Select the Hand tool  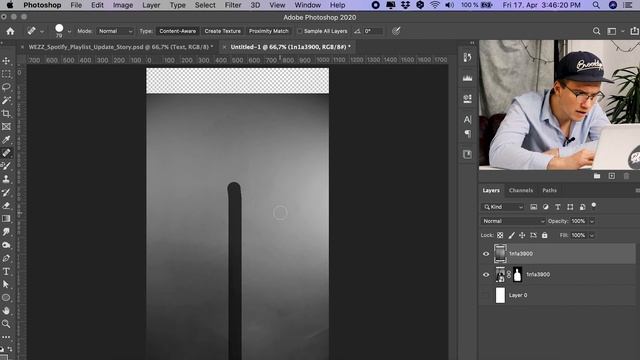6,311
